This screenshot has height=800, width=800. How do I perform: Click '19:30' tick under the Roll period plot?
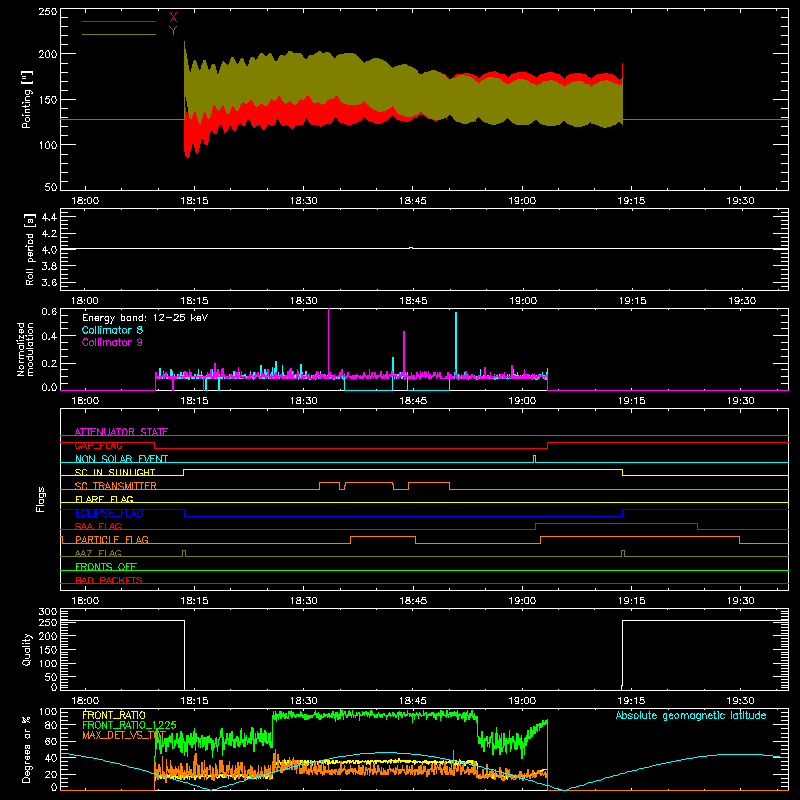click(742, 301)
